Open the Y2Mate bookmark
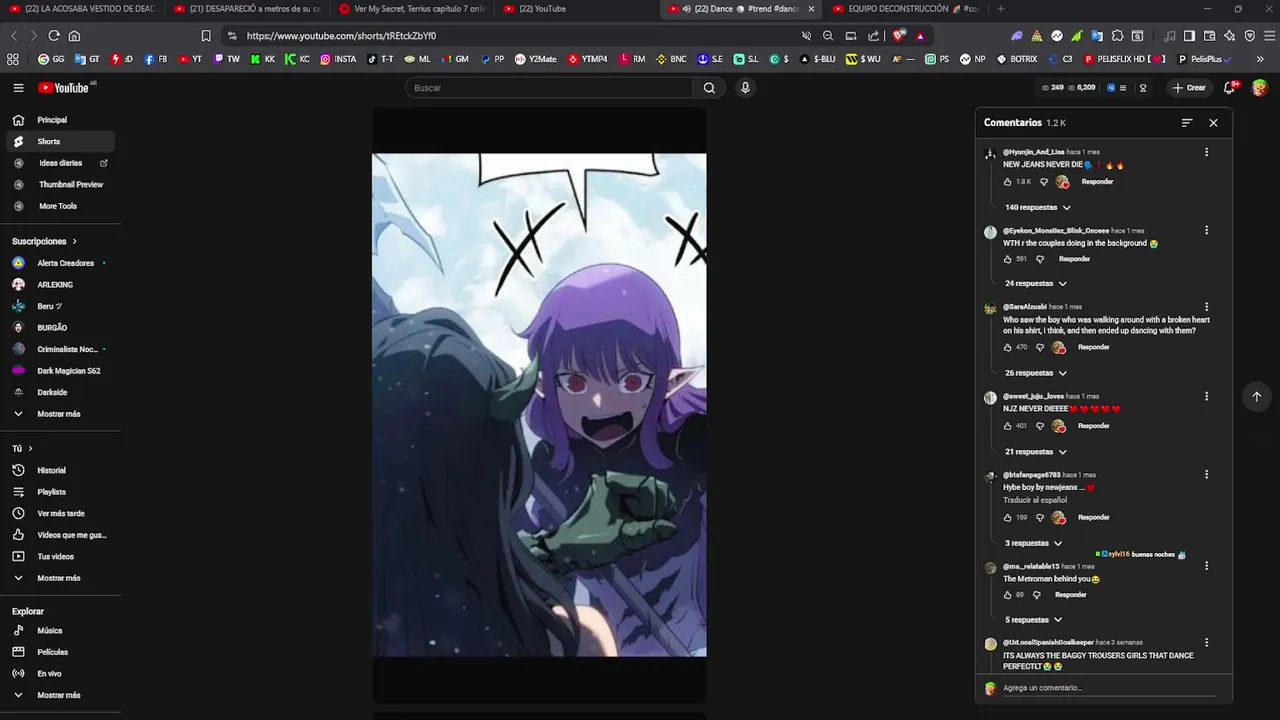This screenshot has width=1280, height=720. pos(535,59)
